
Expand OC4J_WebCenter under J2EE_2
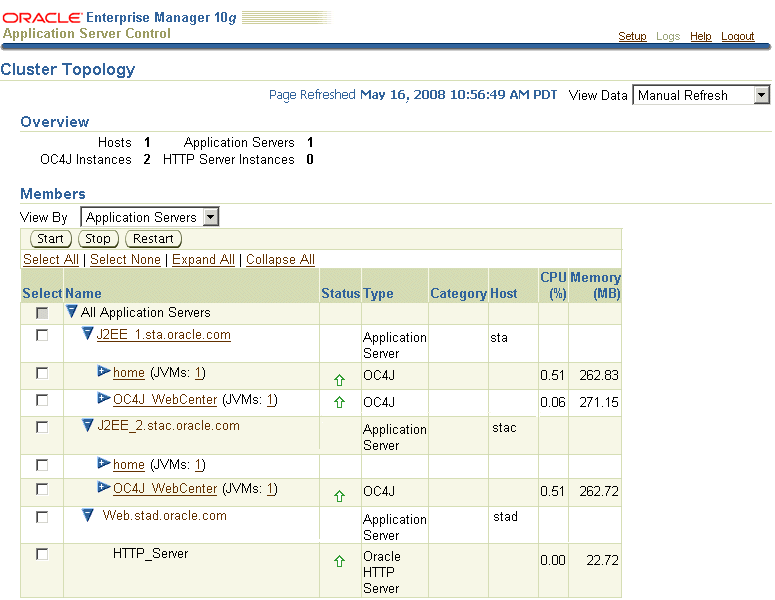(x=103, y=487)
